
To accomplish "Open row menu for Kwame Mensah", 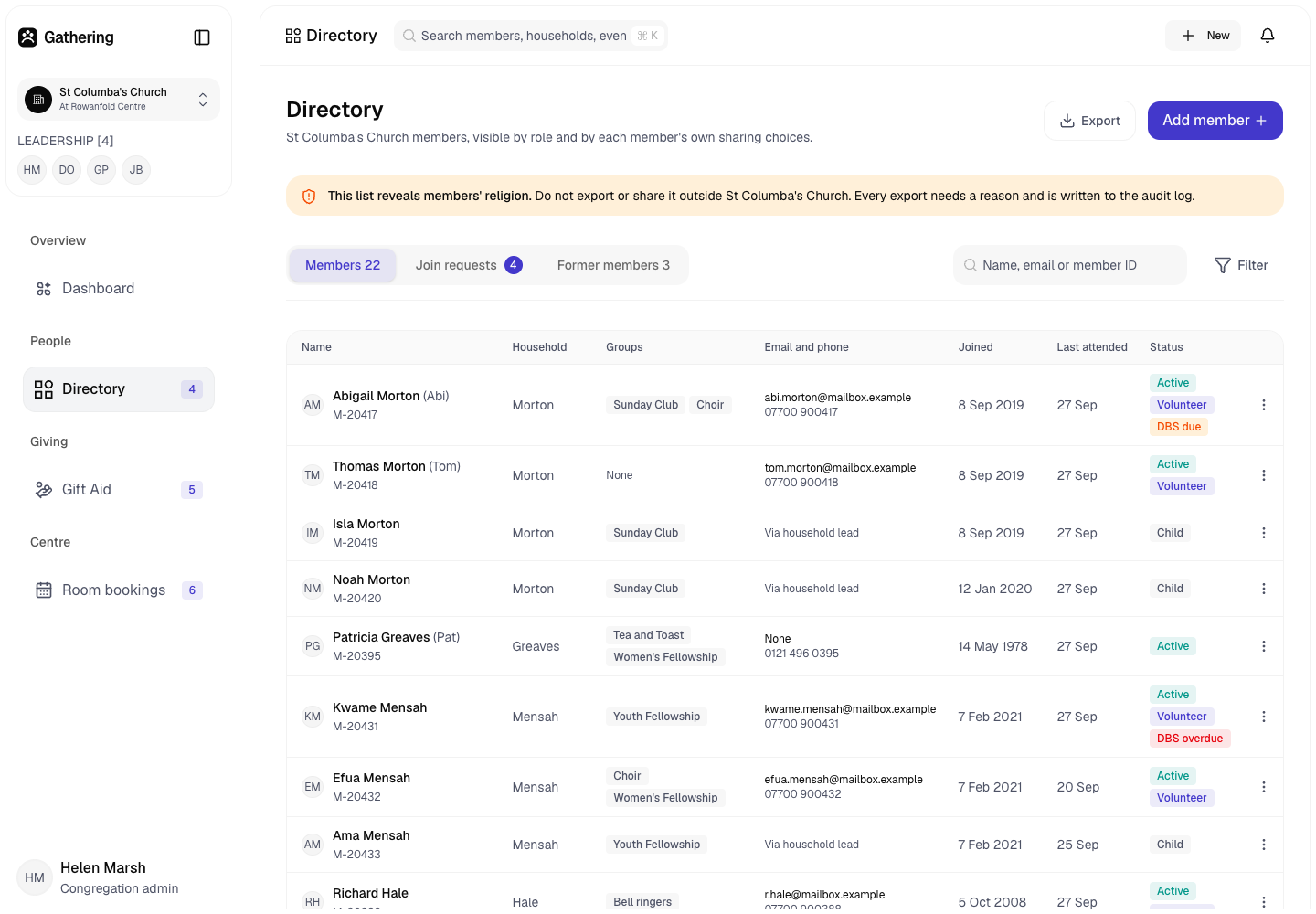I will [x=1264, y=717].
